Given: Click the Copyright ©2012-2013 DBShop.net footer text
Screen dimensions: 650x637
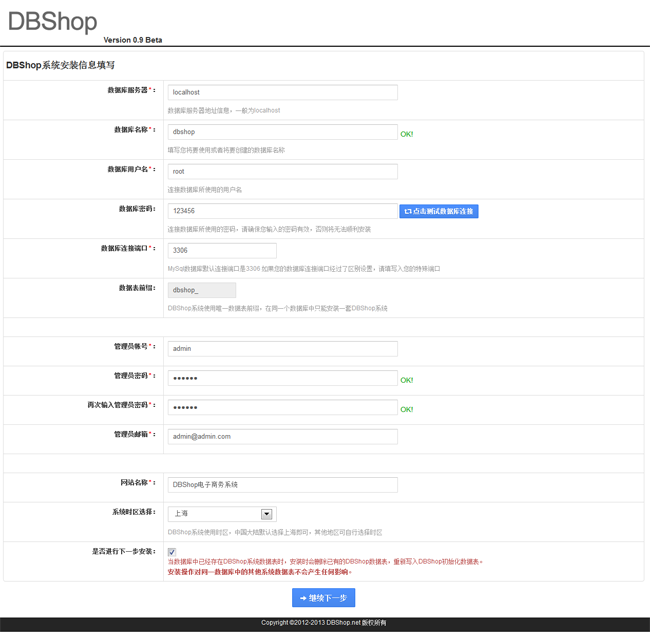Looking at the screenshot, I should [323, 622].
